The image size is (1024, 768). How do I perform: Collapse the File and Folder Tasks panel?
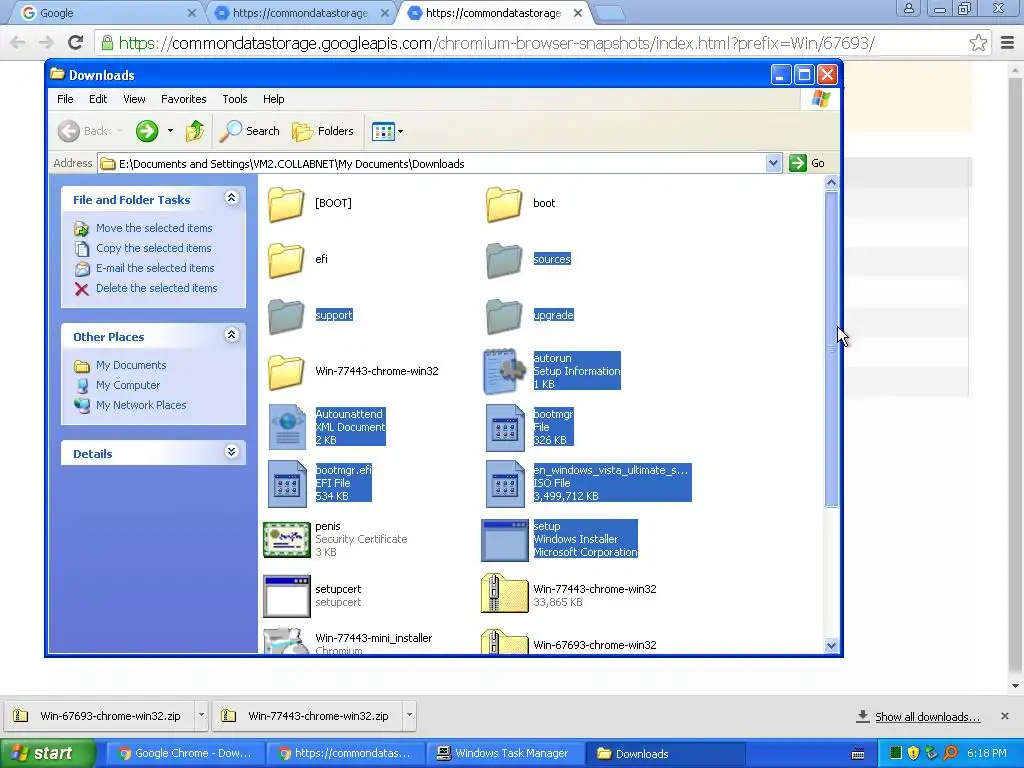231,198
